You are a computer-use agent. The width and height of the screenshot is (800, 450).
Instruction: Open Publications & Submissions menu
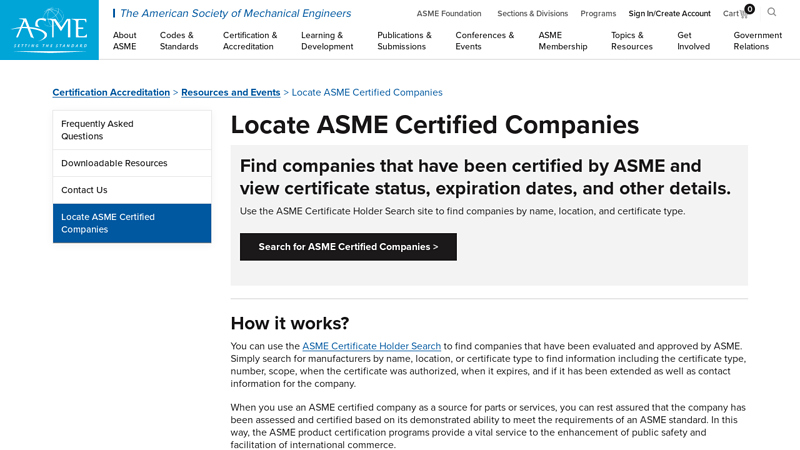(x=404, y=41)
